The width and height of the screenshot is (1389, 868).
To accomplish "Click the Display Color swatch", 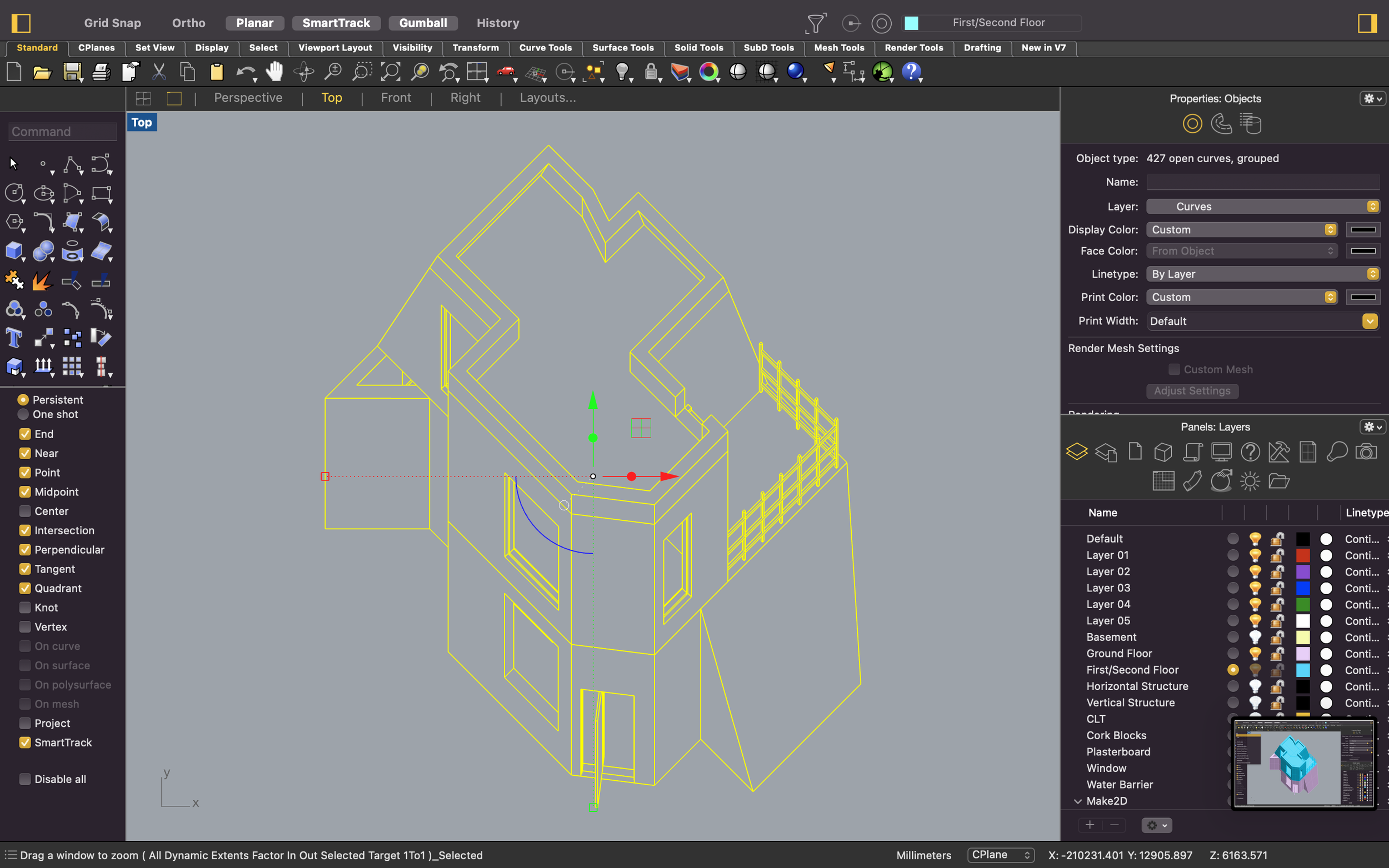I will click(x=1362, y=229).
